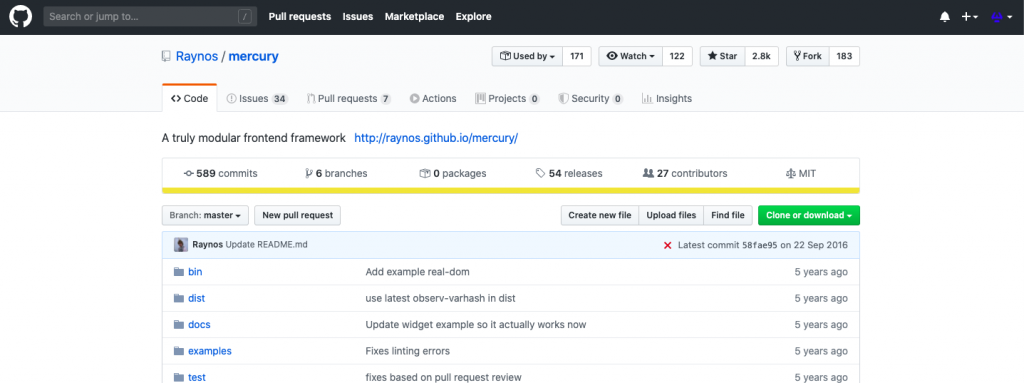Expand the Used by dropdown
The height and width of the screenshot is (383, 1024).
point(527,56)
